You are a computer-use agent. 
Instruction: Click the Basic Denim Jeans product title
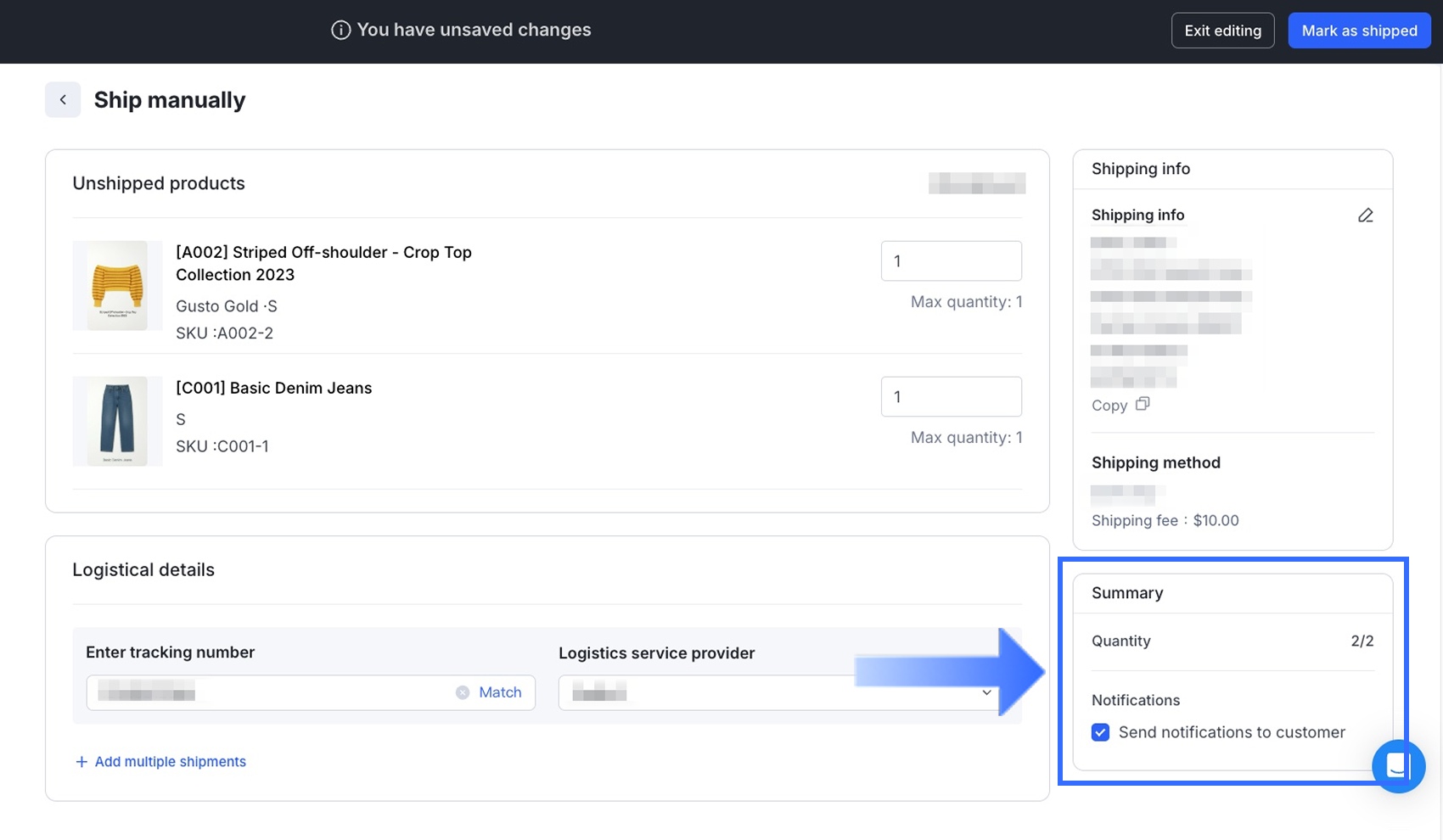[x=273, y=388]
